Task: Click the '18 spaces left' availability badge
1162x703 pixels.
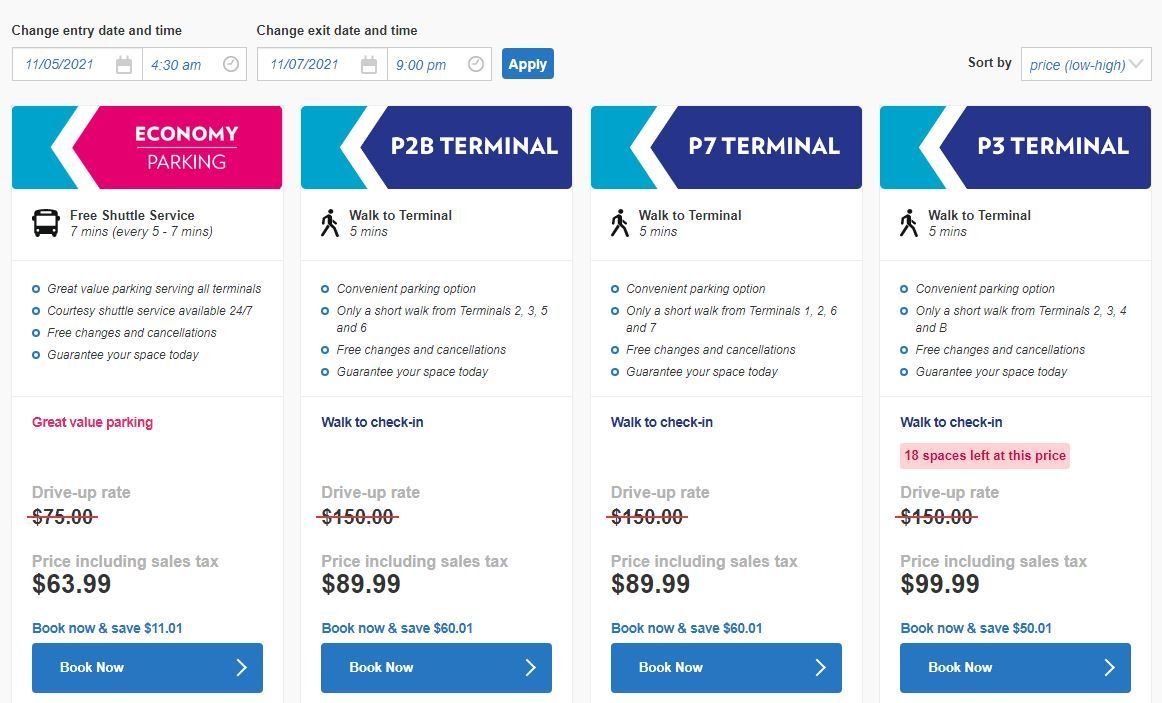Action: click(984, 455)
